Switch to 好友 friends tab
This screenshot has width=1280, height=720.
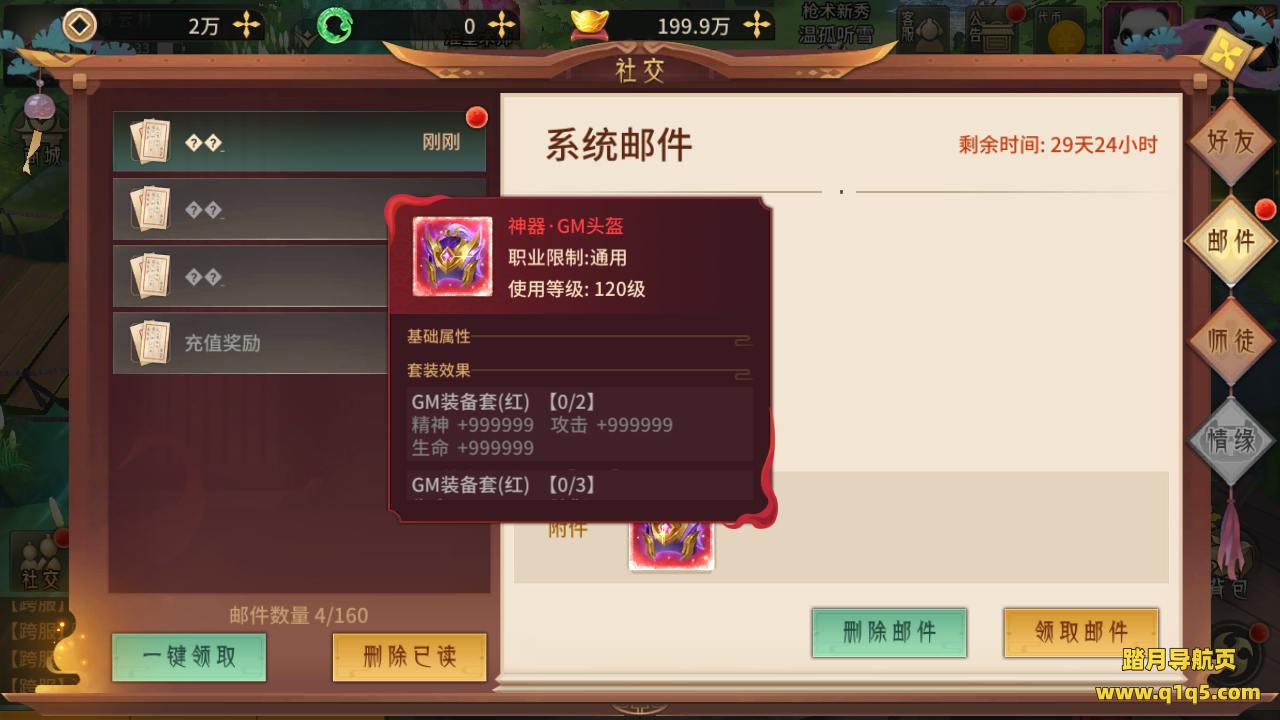(1230, 141)
